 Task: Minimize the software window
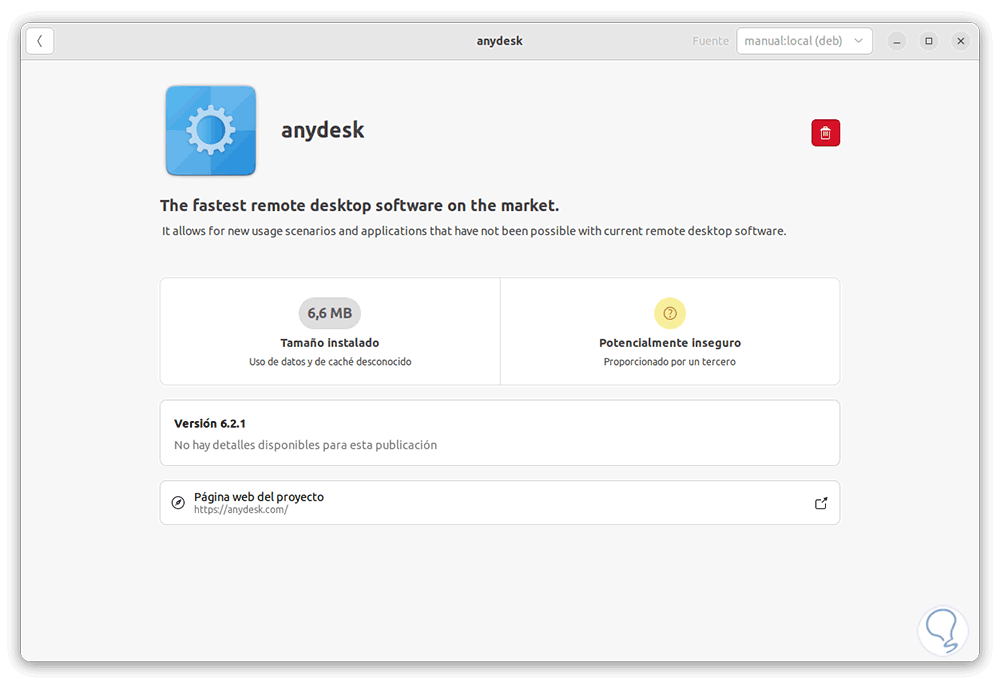point(897,41)
